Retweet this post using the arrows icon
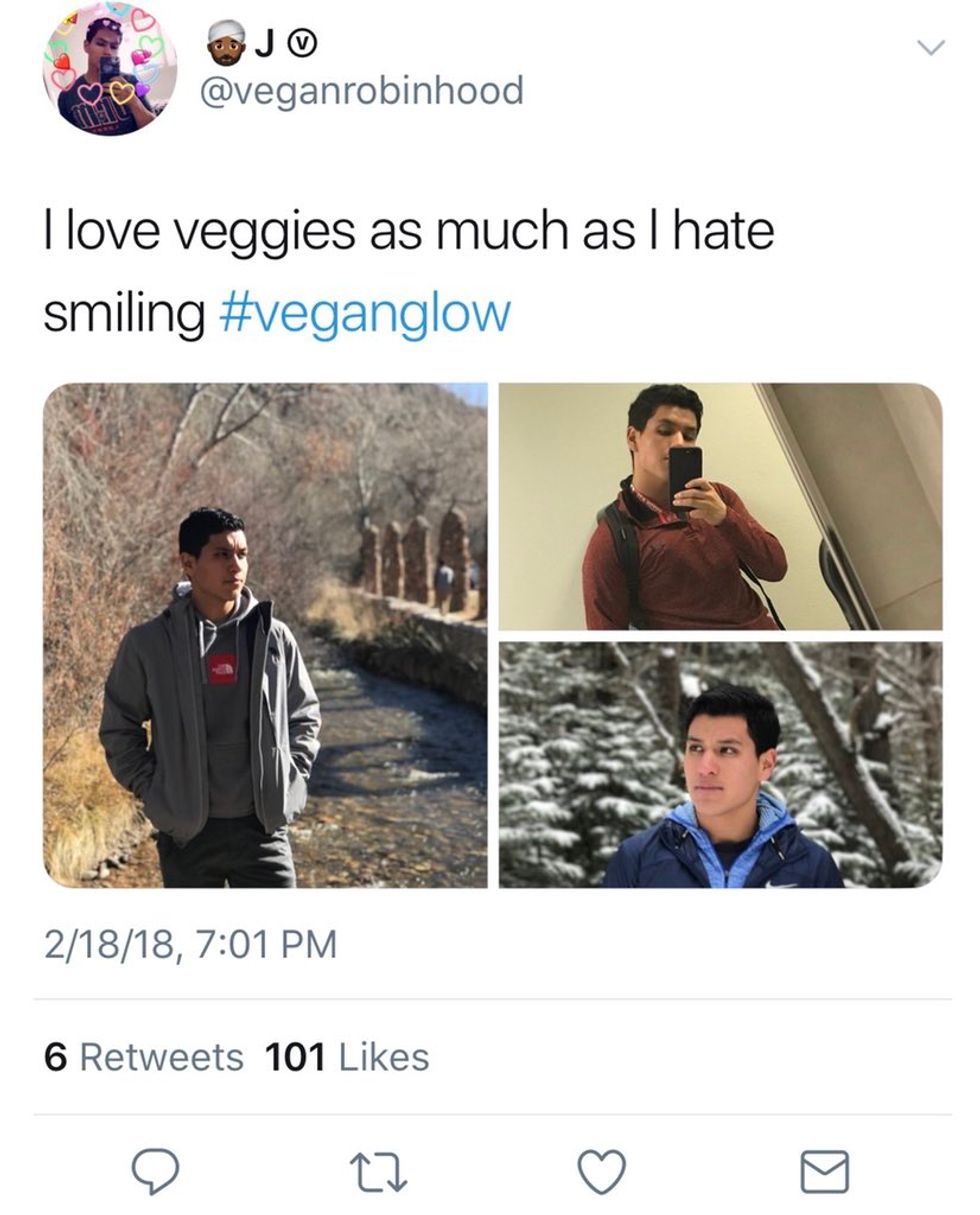Screen dimensions: 980x1215 (379, 1171)
